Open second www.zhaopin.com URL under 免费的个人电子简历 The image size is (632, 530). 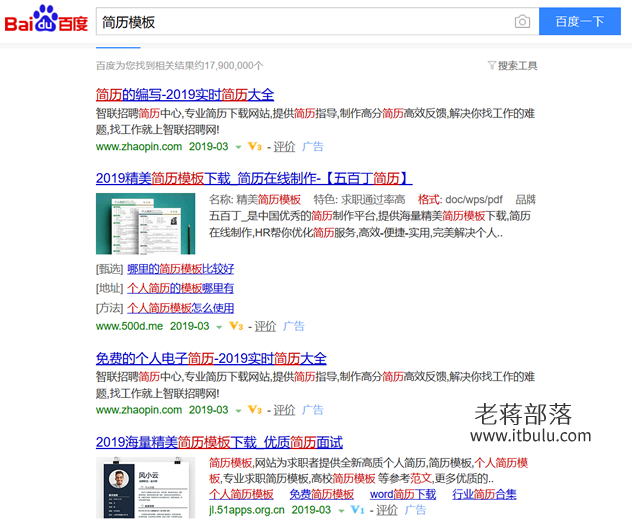coord(139,410)
